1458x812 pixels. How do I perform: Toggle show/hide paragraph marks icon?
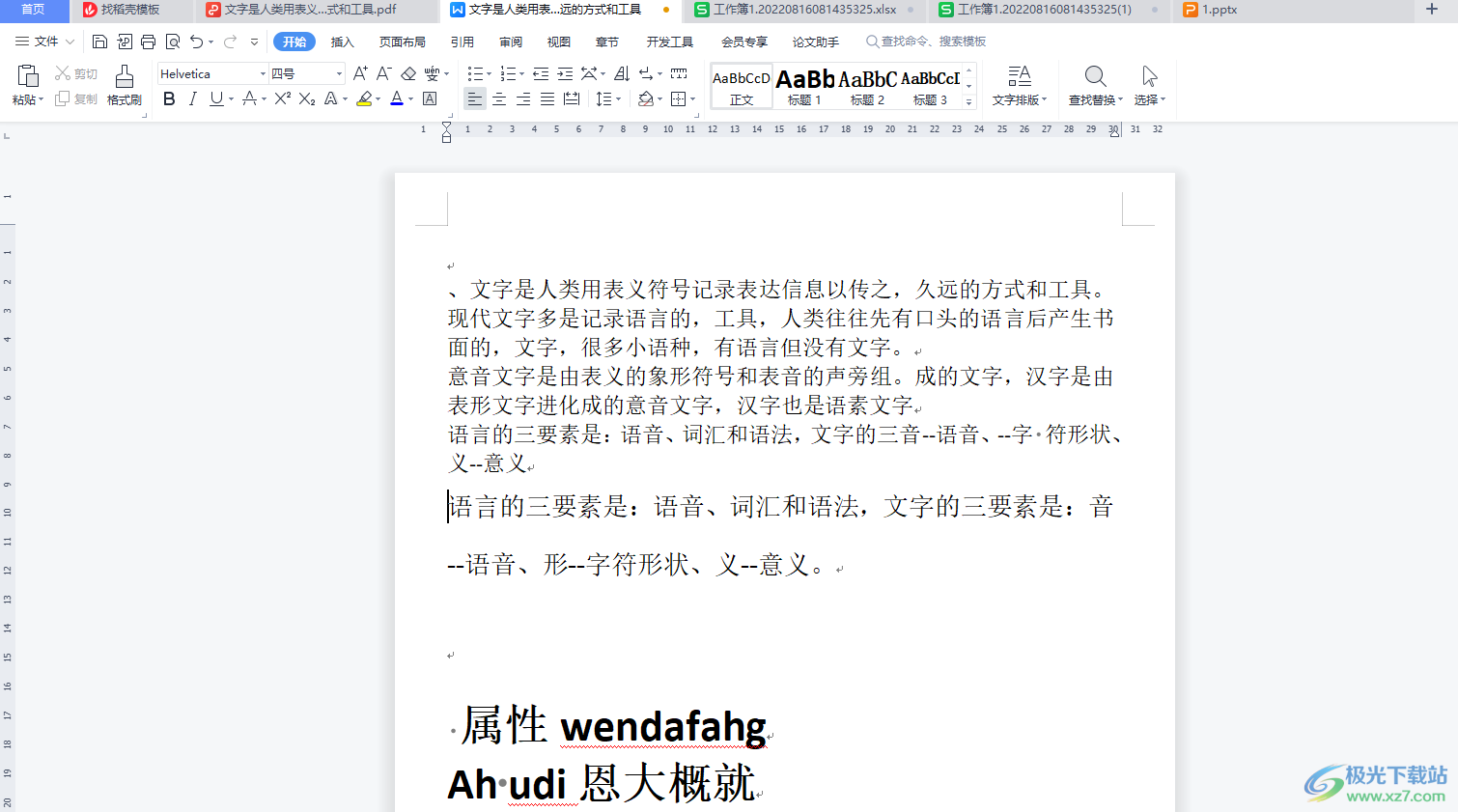click(x=645, y=73)
